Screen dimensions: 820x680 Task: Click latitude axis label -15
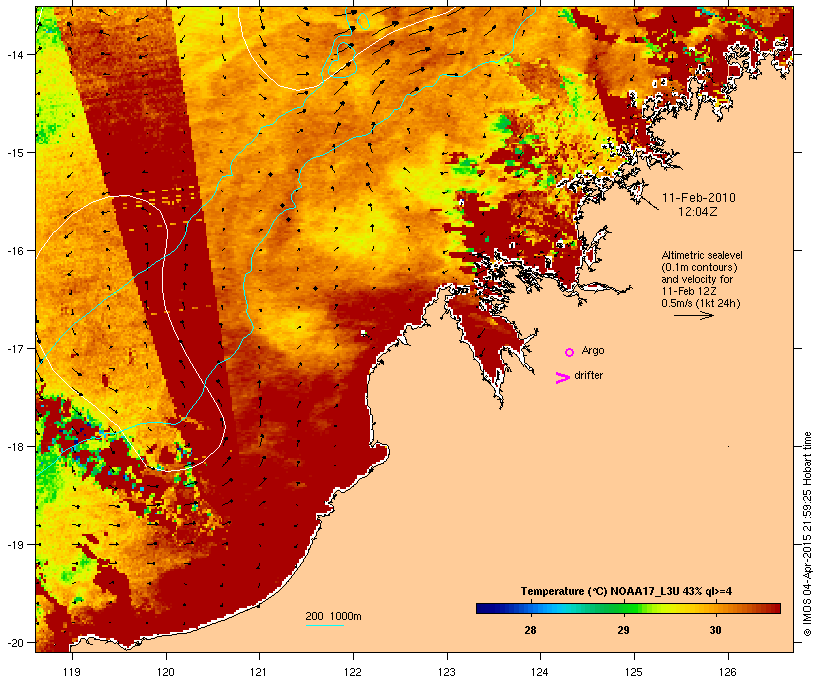click(15, 153)
